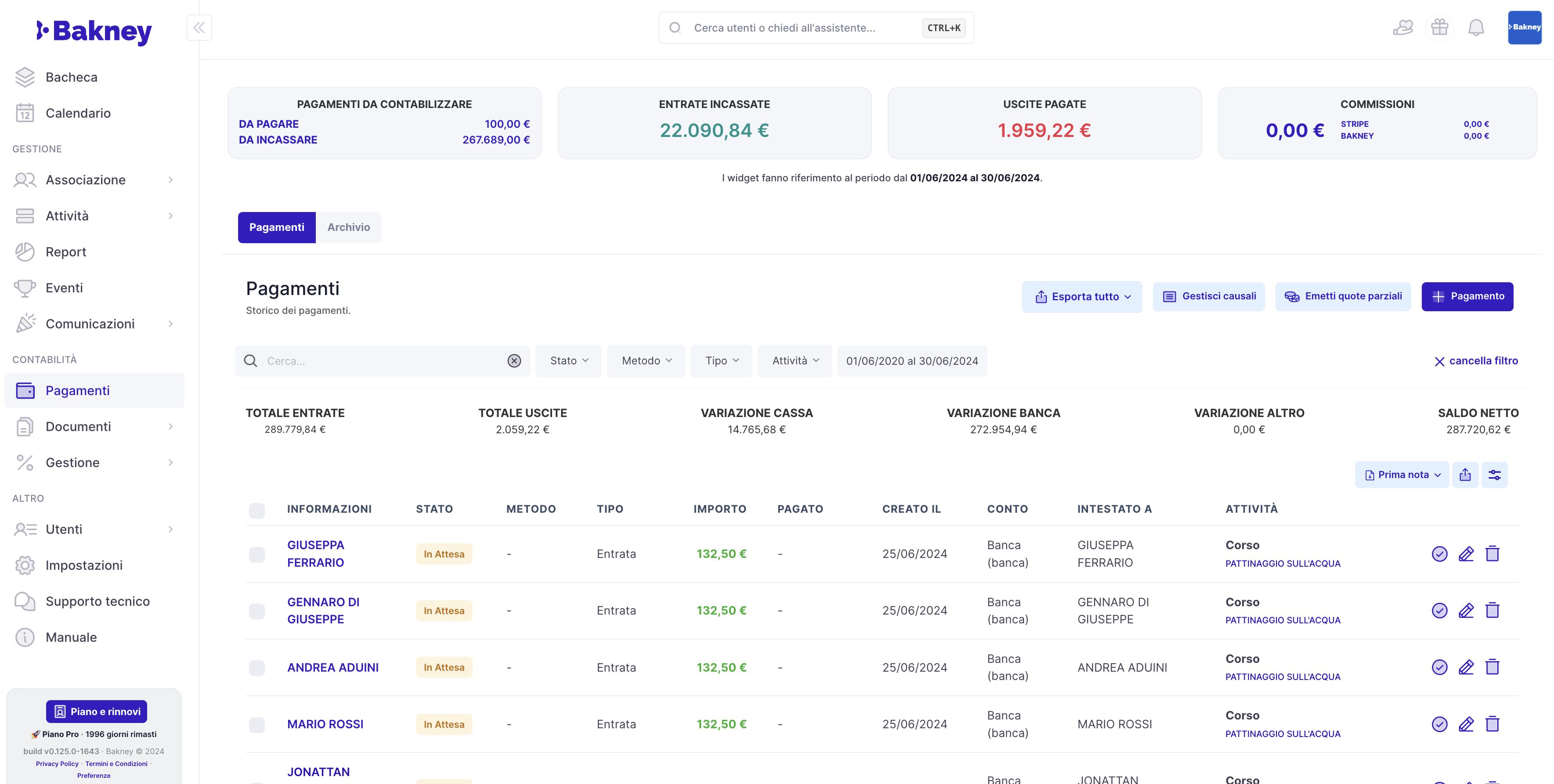This screenshot has height=784, width=1554.
Task: Confirm Andrea Aduini payment checkmark
Action: point(1439,667)
